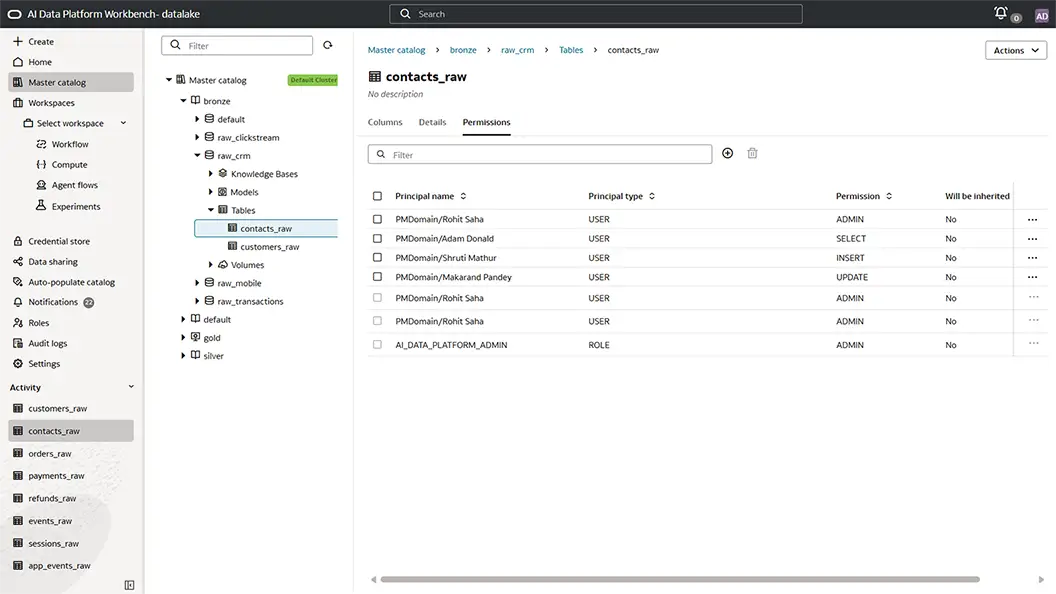
Task: Click the scroll right arrow of table
Action: (x=1041, y=579)
